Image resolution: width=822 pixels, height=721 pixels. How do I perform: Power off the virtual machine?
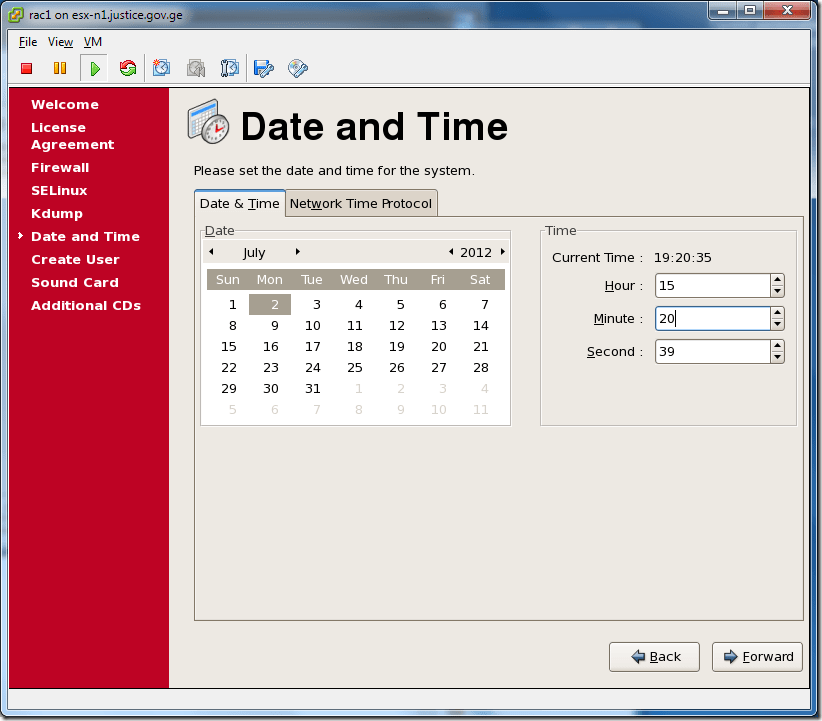click(x=26, y=68)
